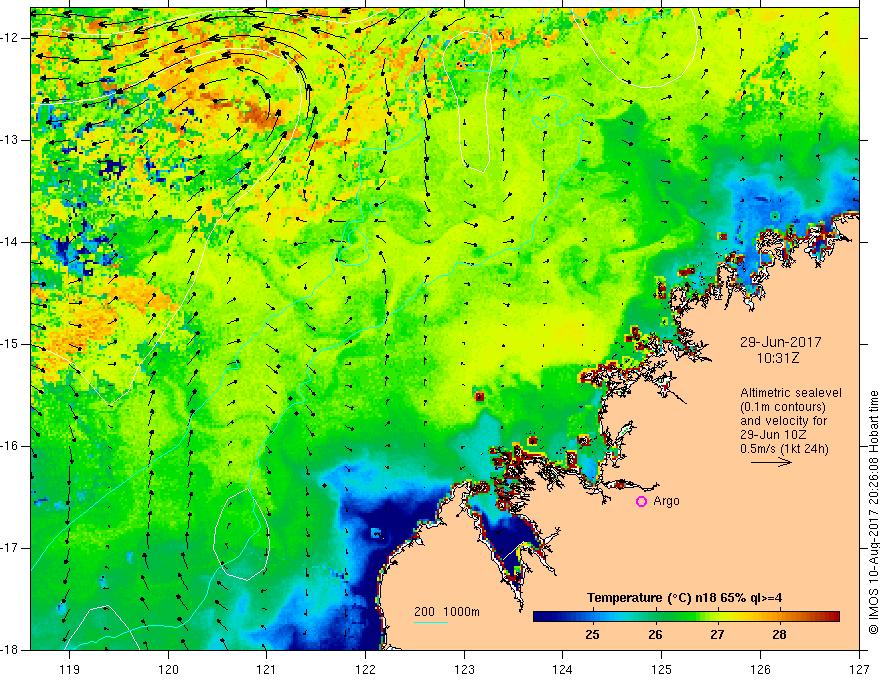The height and width of the screenshot is (680, 880).
Task: Click longitude axis label '126'
Action: coord(760,669)
